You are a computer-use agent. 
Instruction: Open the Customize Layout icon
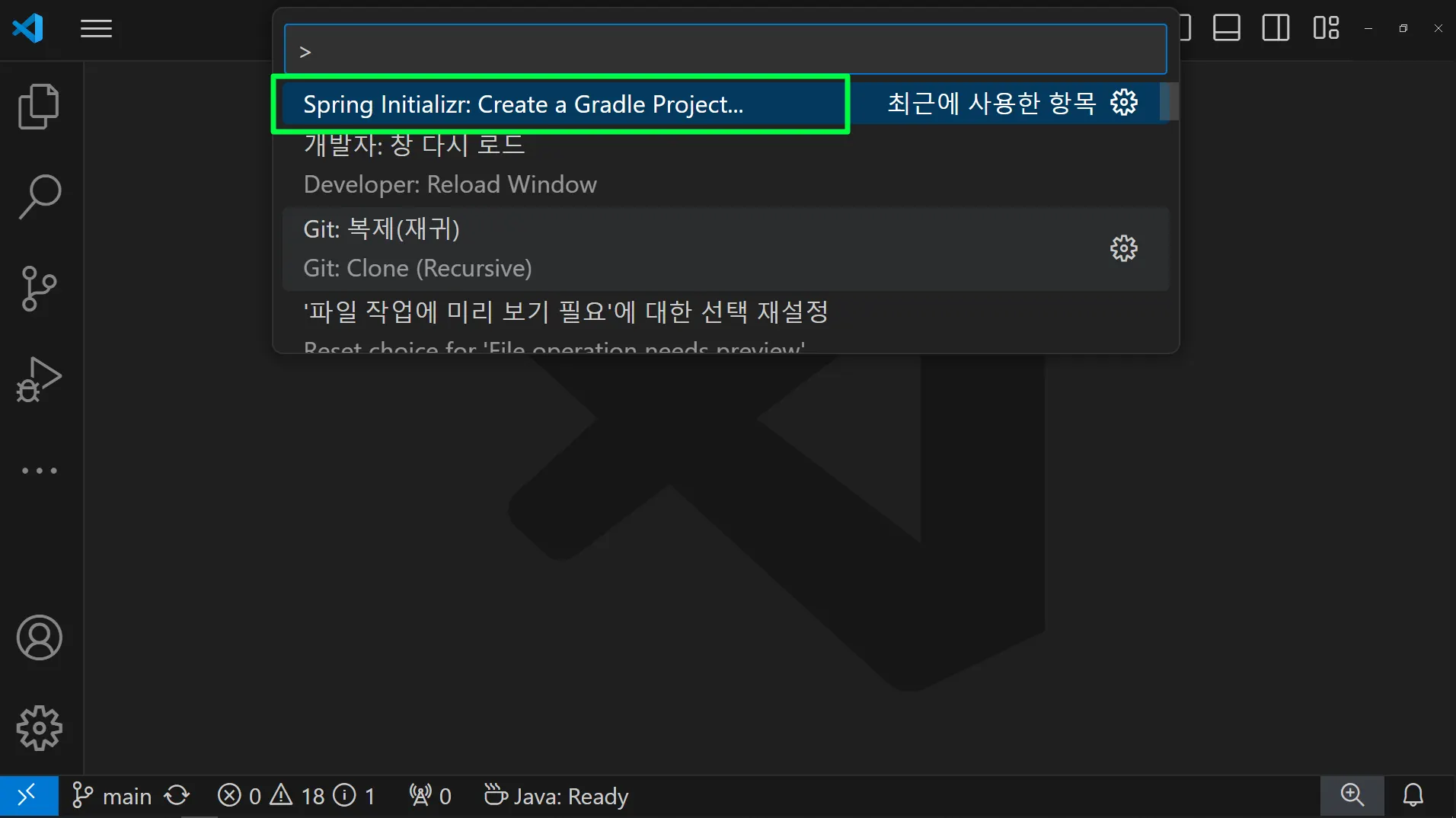1326,28
